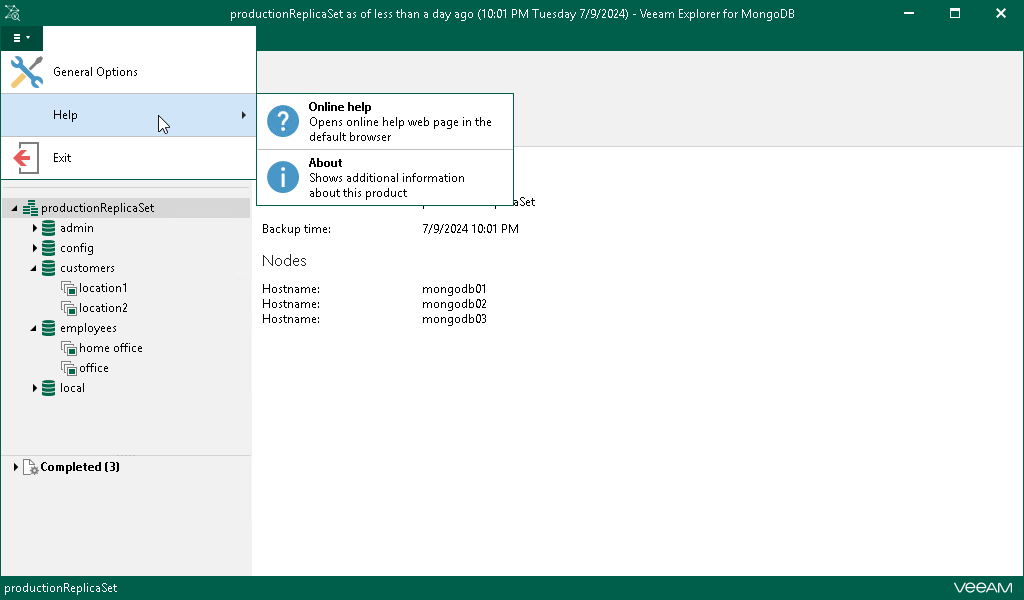Collapse the productionReplicaSet tree node

14,208
